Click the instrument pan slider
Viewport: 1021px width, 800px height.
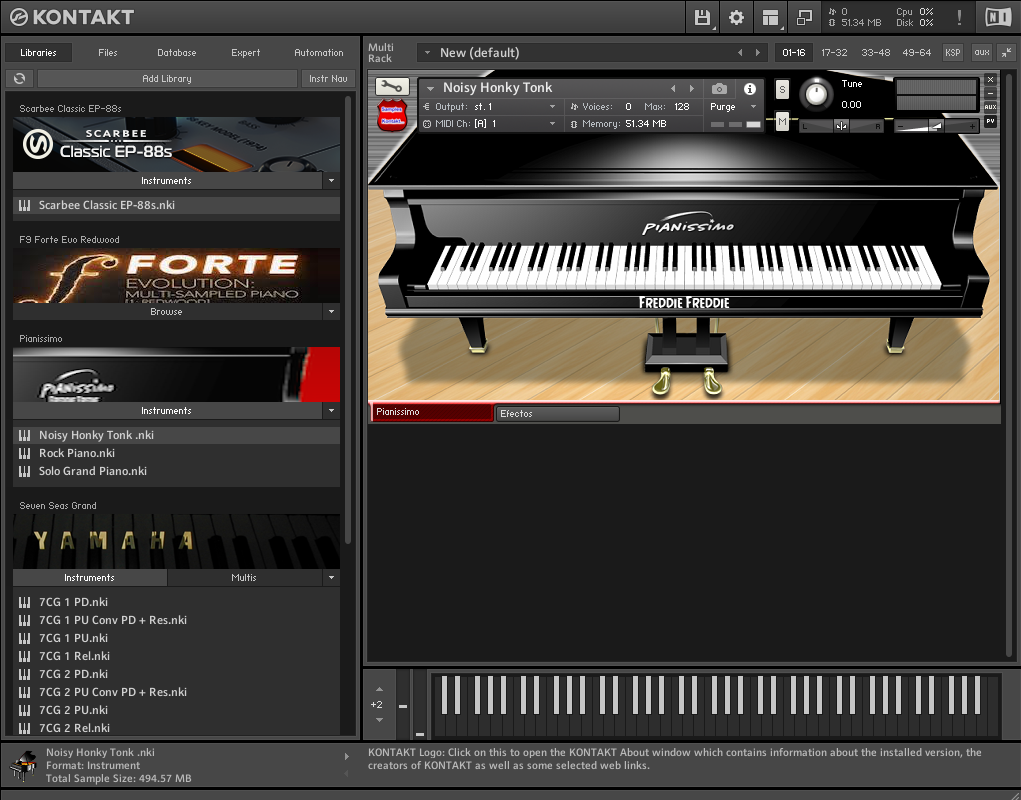(x=841, y=126)
